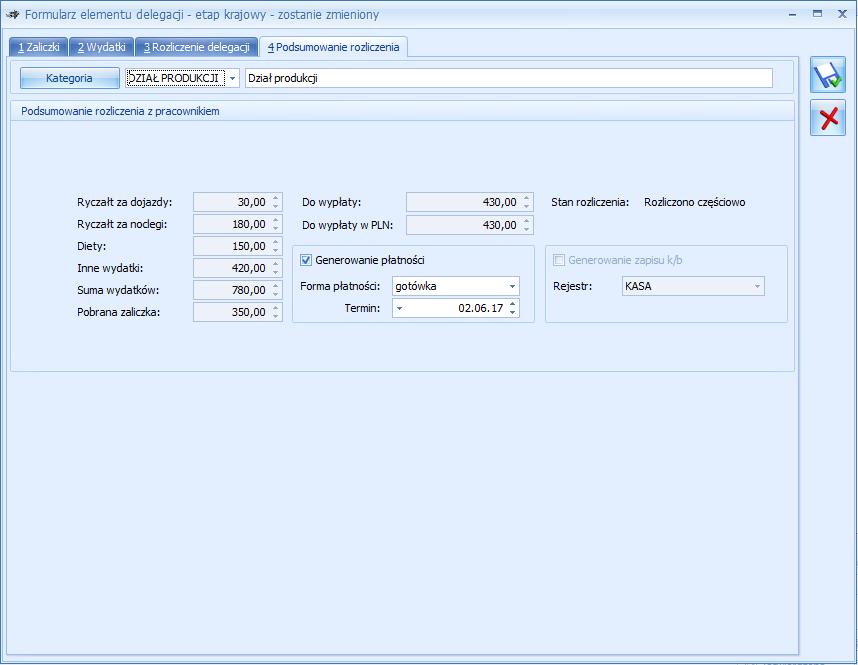This screenshot has height=665, width=858.
Task: Click the Stan rozliczenia label
Action: (x=590, y=202)
